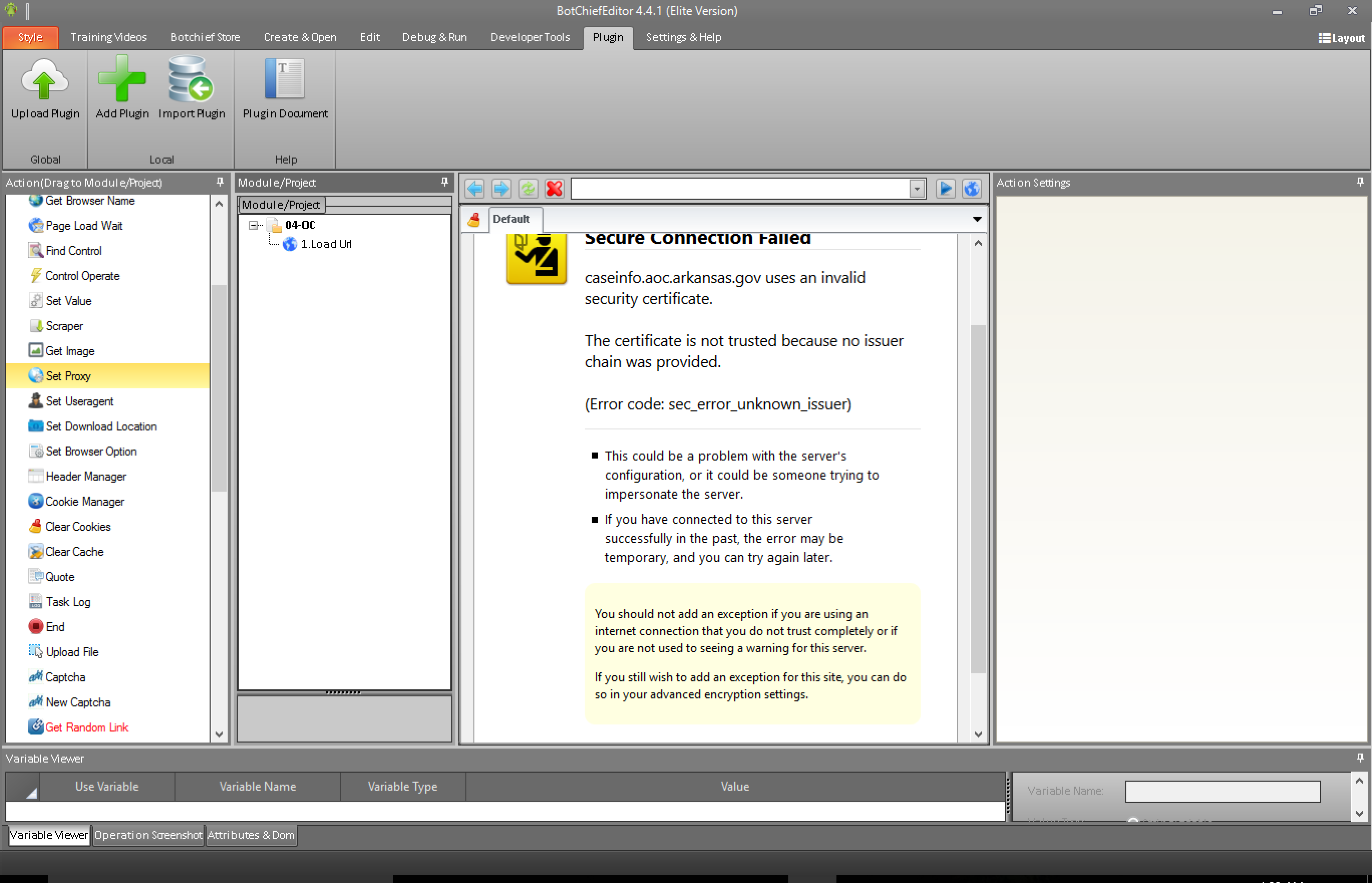1372x883 pixels.
Task: Click the Add Plugin green plus icon
Action: tap(121, 80)
